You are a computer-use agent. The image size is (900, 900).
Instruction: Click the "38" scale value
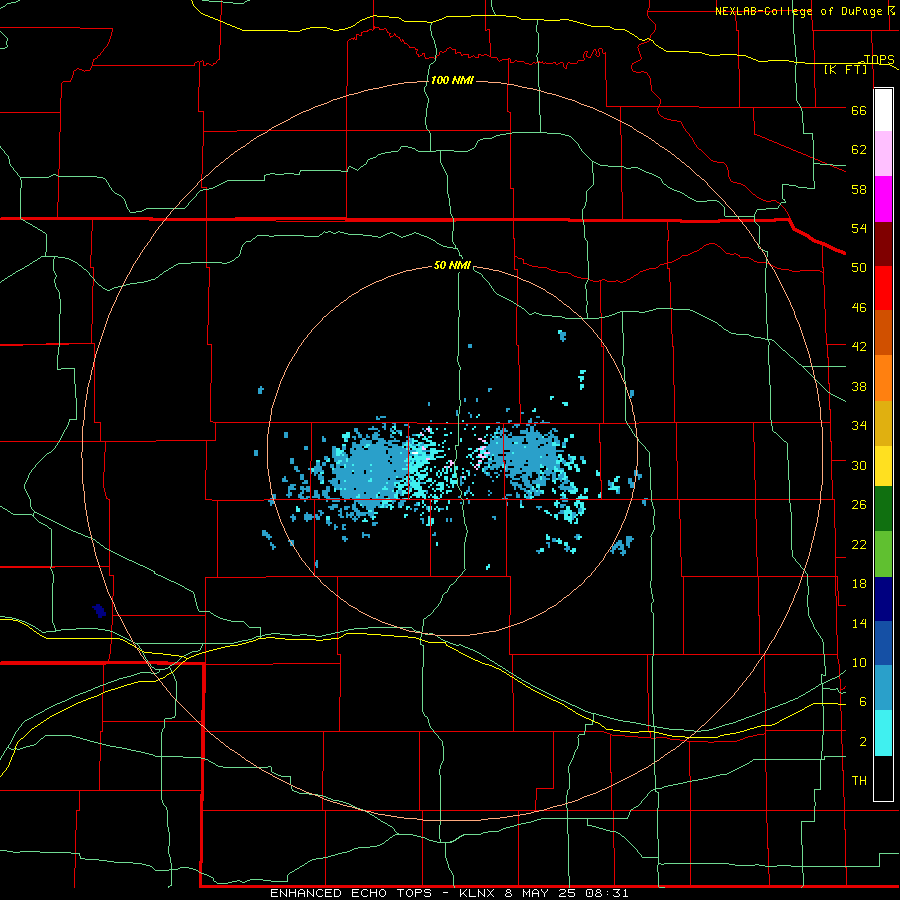(859, 386)
